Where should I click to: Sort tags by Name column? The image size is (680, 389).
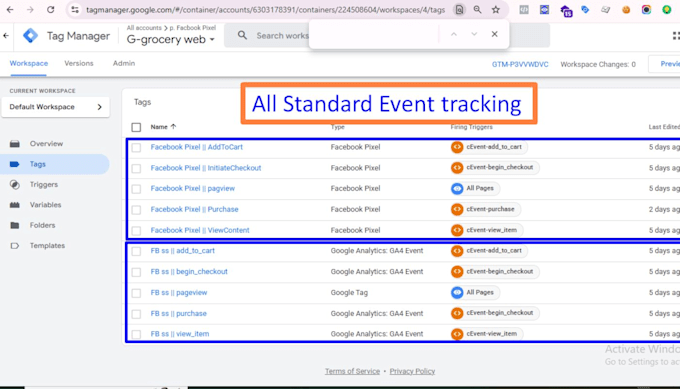[163, 127]
